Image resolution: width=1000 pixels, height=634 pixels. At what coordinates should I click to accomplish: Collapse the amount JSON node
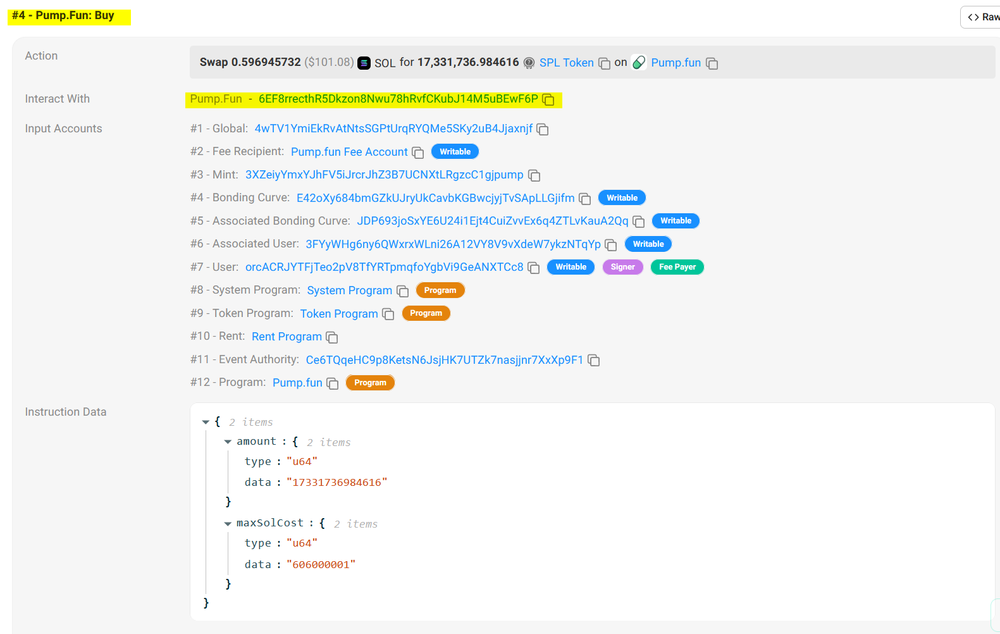[228, 442]
